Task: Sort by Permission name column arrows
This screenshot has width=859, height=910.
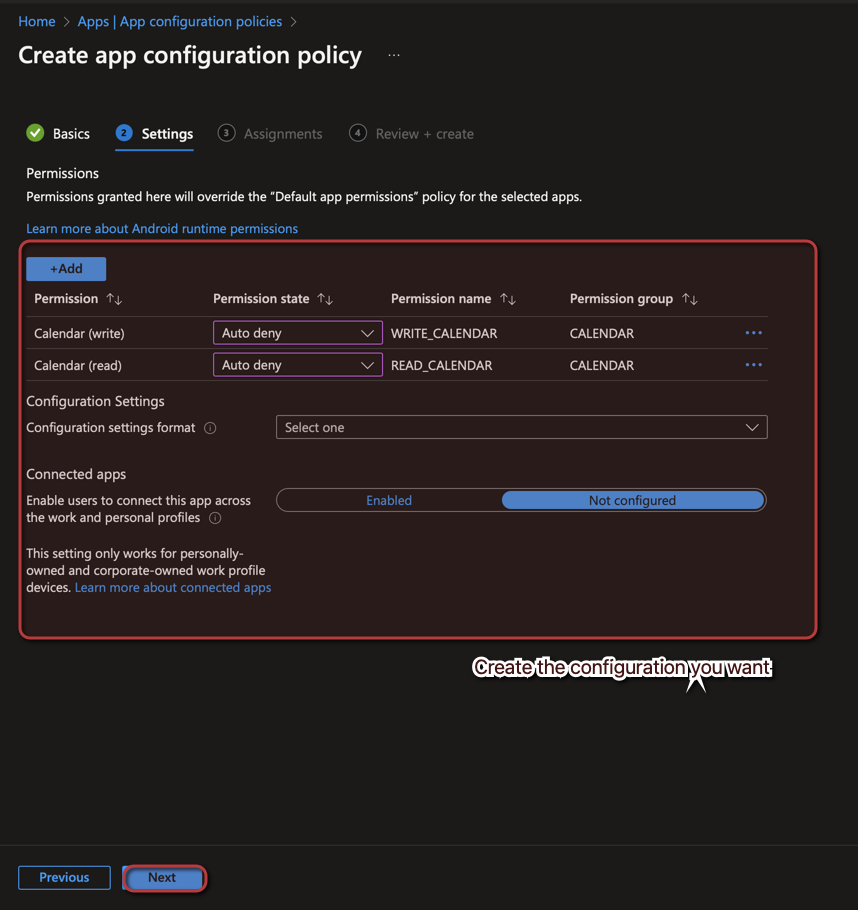Action: (x=508, y=299)
